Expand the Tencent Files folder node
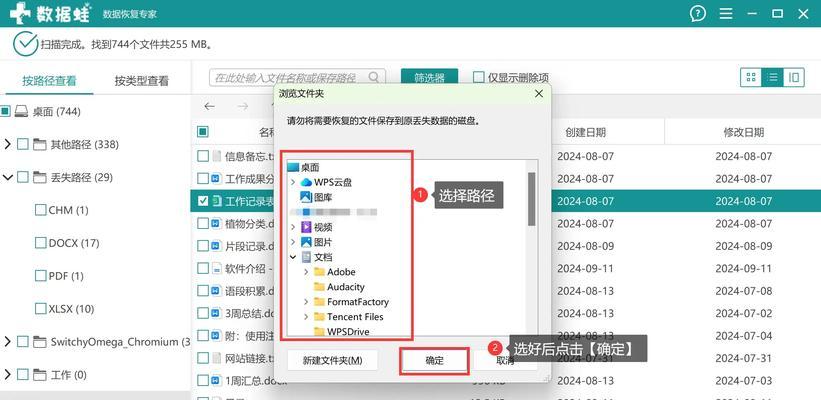The width and height of the screenshot is (821, 400). pyautogui.click(x=306, y=317)
